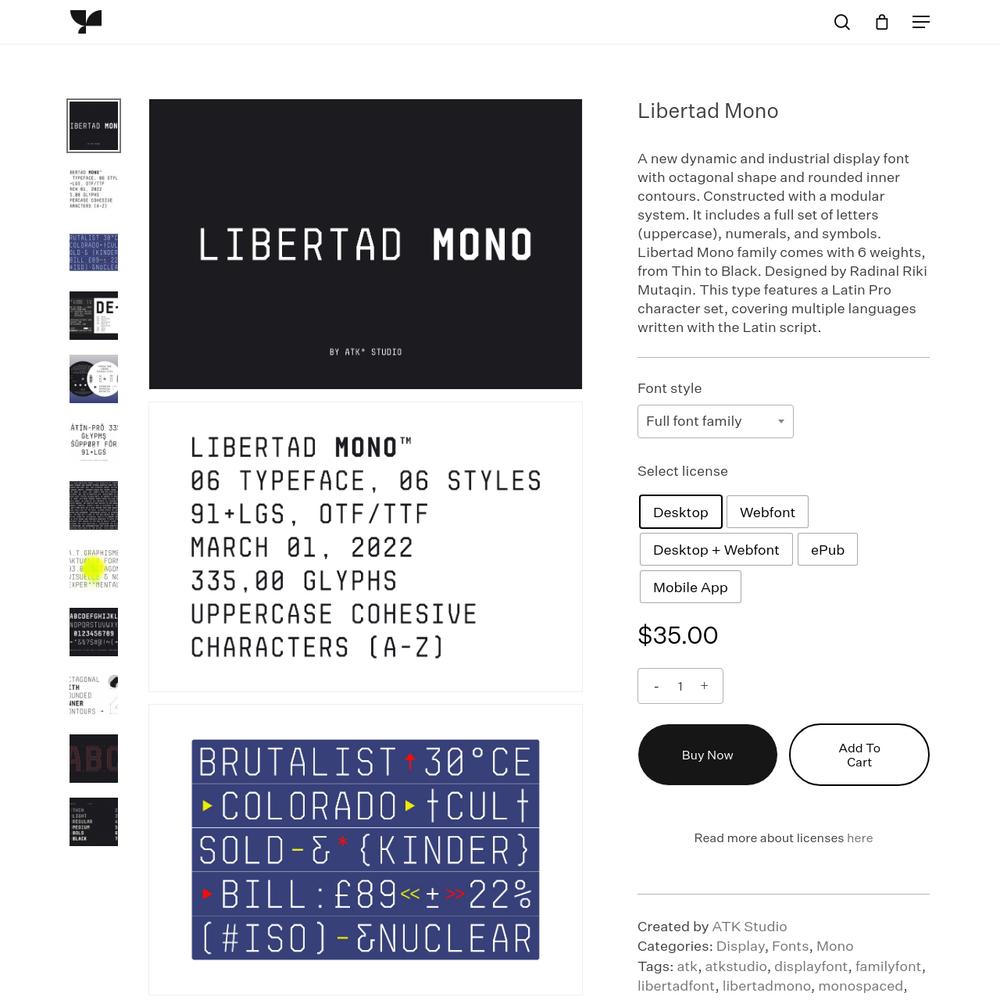Open the ATK Studio creator link

pyautogui.click(x=749, y=927)
